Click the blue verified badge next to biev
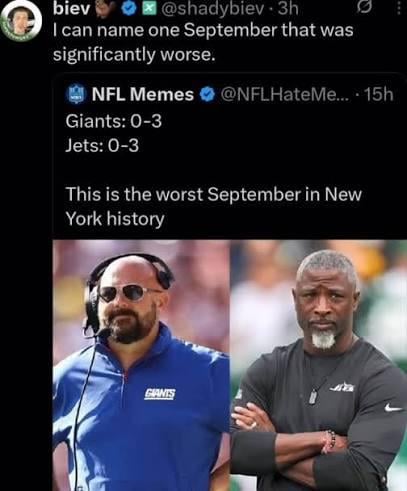 tap(127, 9)
